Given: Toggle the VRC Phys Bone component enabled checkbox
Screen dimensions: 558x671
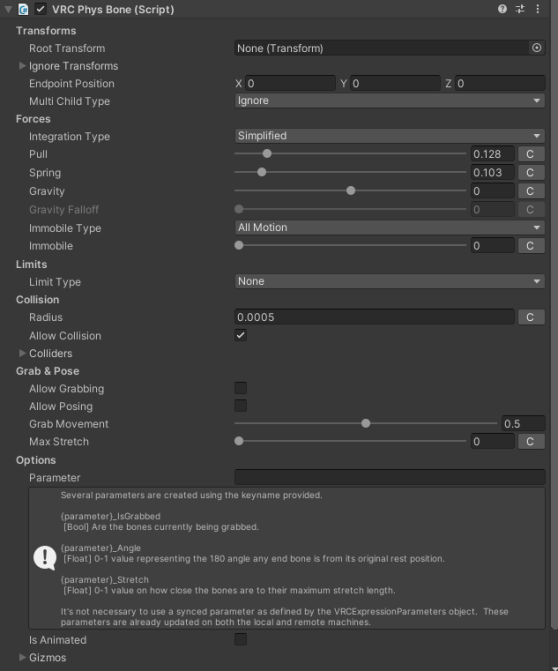Looking at the screenshot, I should [x=41, y=9].
